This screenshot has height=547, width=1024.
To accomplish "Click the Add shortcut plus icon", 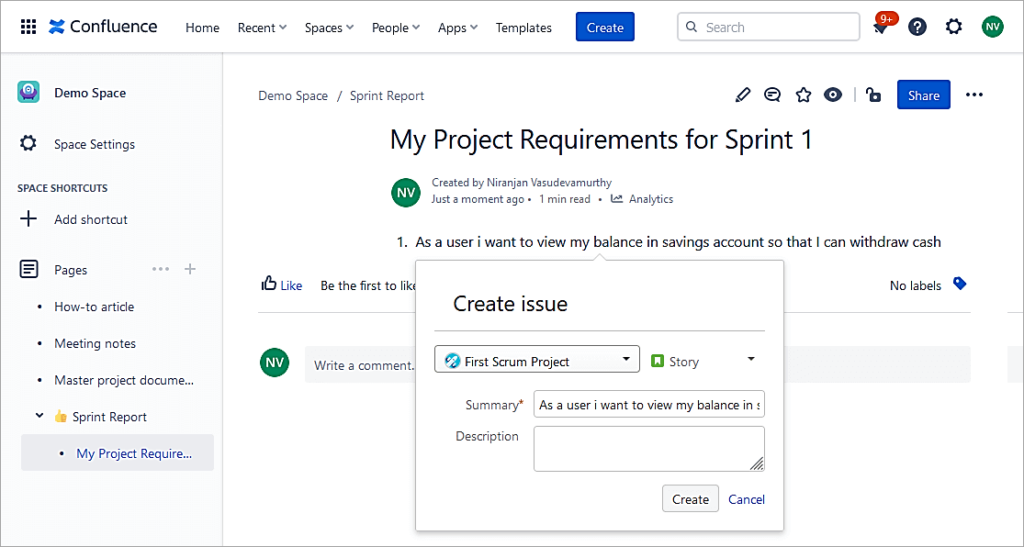I will tap(29, 219).
